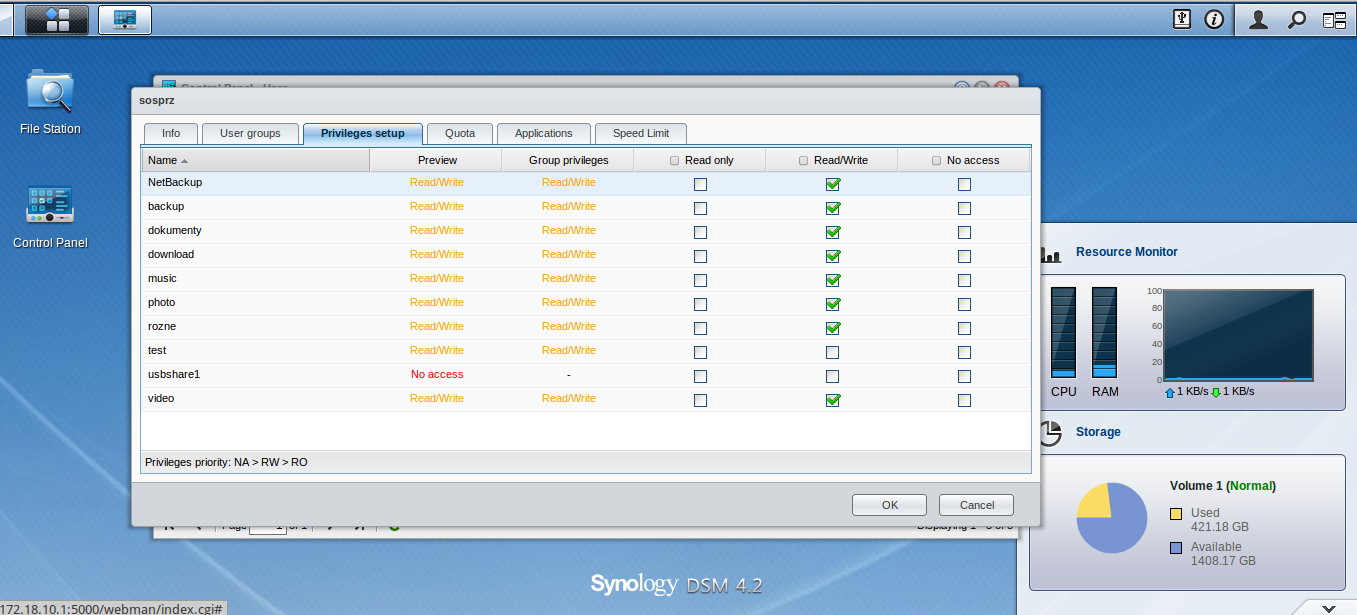Image resolution: width=1357 pixels, height=615 pixels.
Task: Click the rozne folder name
Action: (x=162, y=327)
